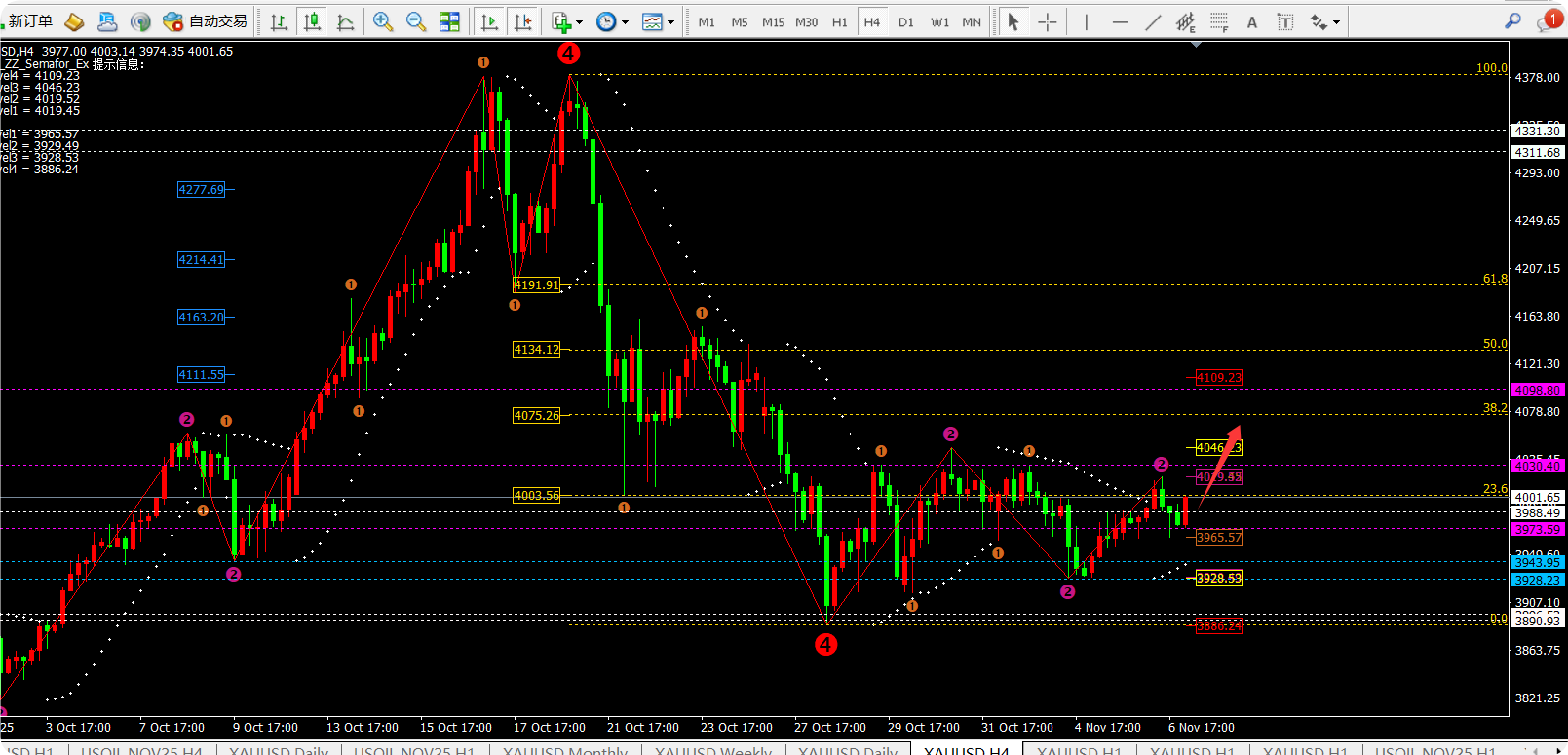Viewport: 1568px width, 755px height.
Task: Select the trendline drawing tool
Action: [x=1153, y=21]
